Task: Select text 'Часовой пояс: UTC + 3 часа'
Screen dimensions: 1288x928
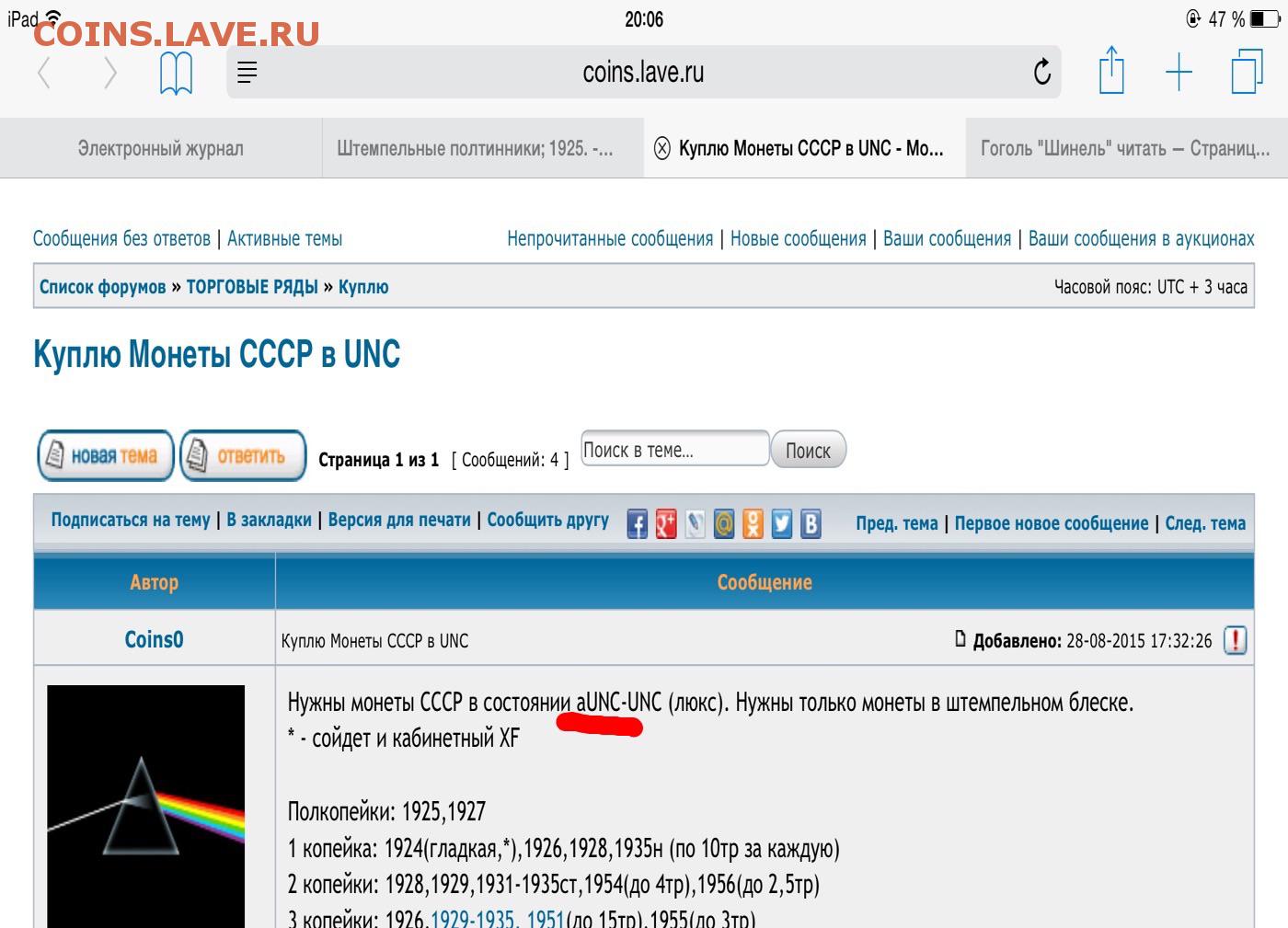Action: (1151, 287)
